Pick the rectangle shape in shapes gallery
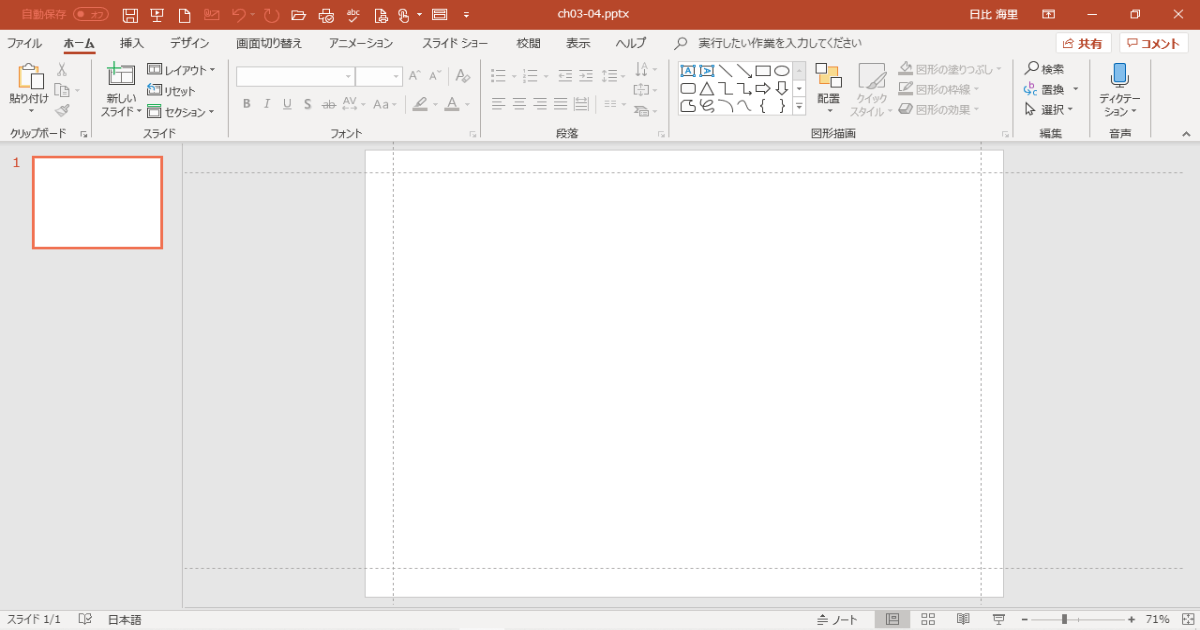The image size is (1200, 630). 763,71
